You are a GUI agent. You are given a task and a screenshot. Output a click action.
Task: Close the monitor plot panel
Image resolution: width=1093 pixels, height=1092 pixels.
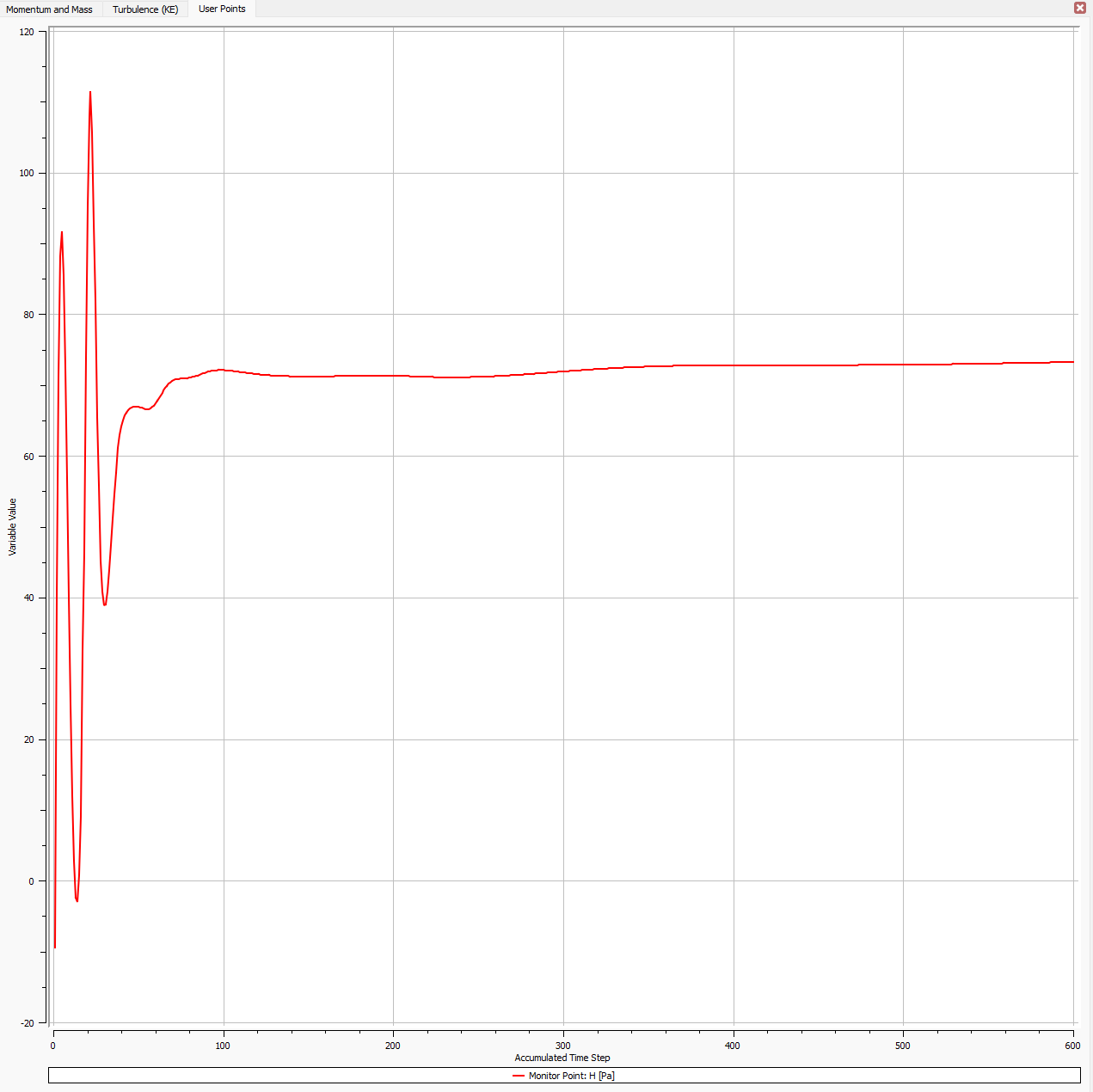point(1080,8)
